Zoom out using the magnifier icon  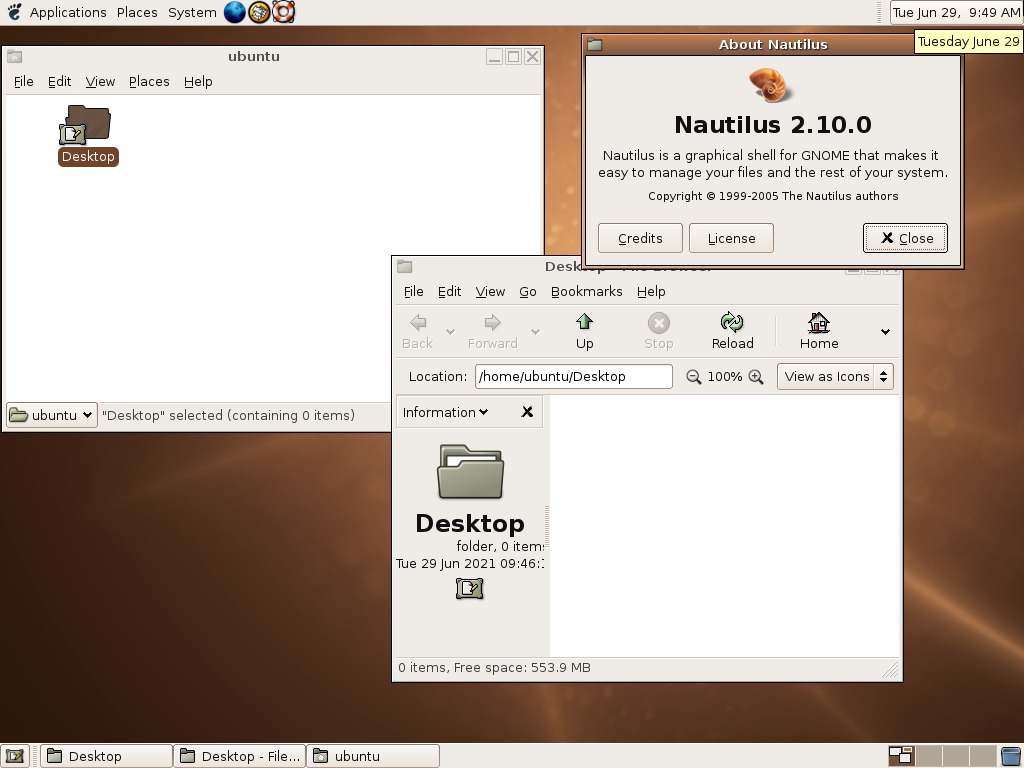click(x=692, y=377)
